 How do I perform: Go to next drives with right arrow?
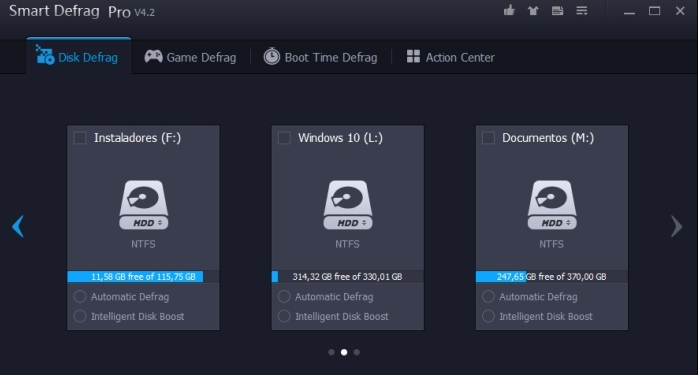click(676, 226)
